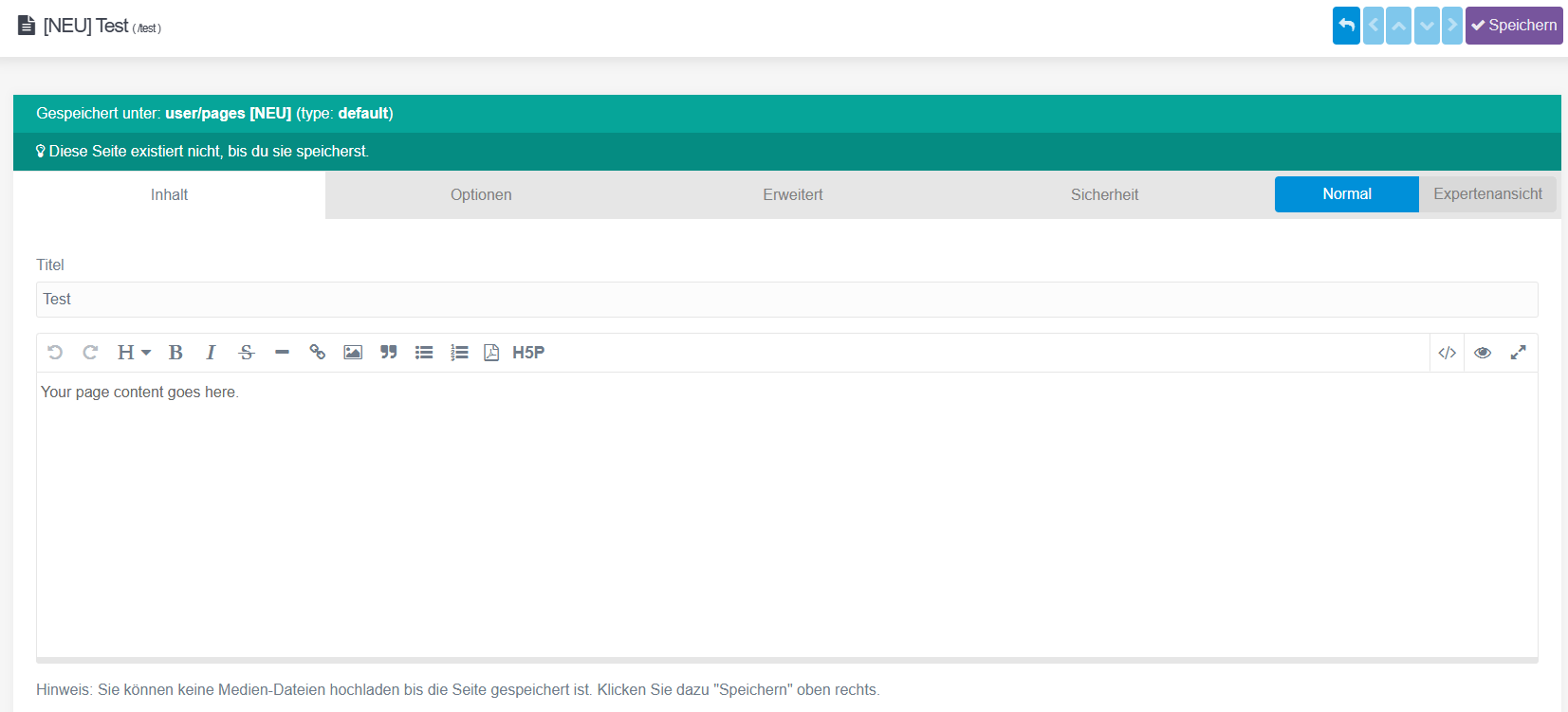1568x712 pixels.
Task: Open the Sicherheit tab
Action: point(1104,194)
